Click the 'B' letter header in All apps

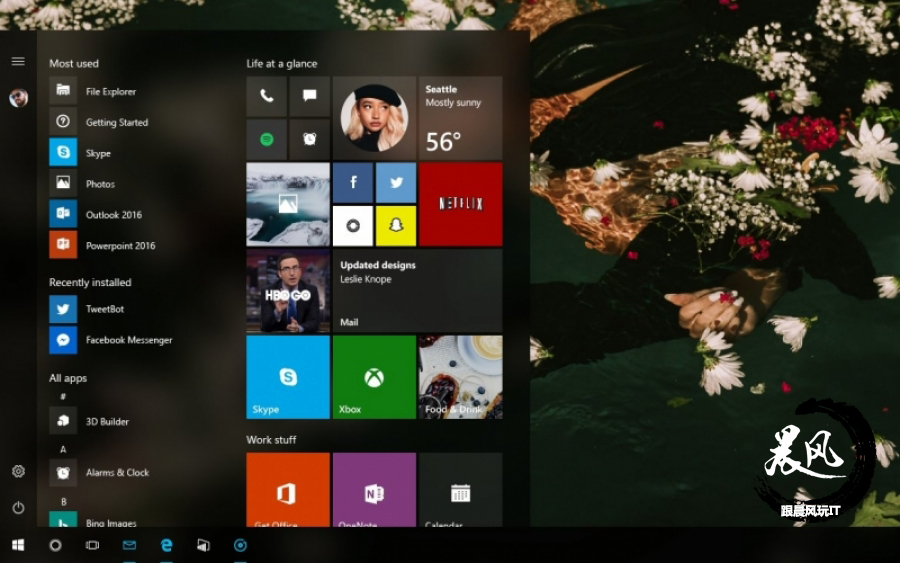tap(64, 502)
